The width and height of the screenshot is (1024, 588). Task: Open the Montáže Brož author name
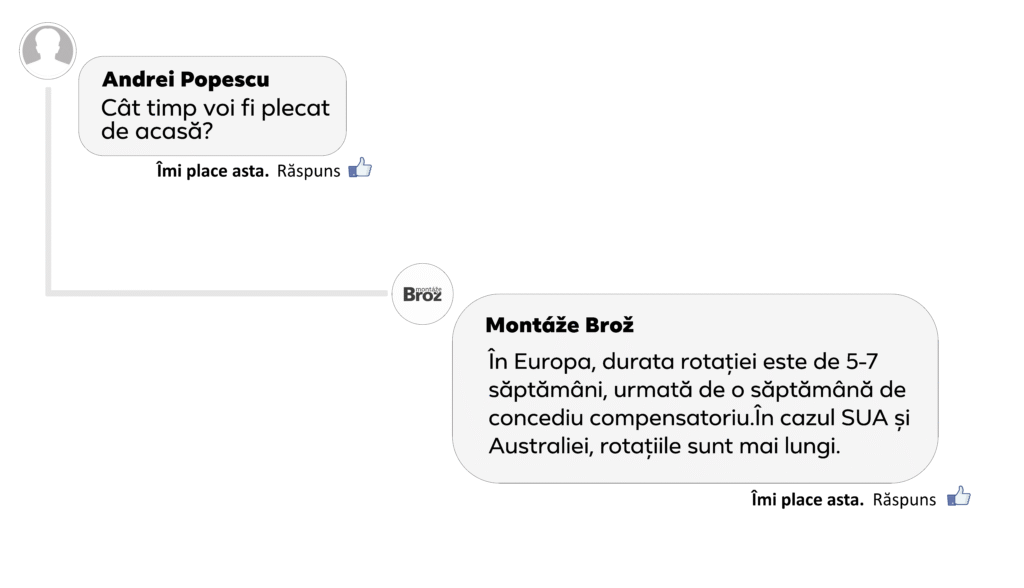[559, 326]
